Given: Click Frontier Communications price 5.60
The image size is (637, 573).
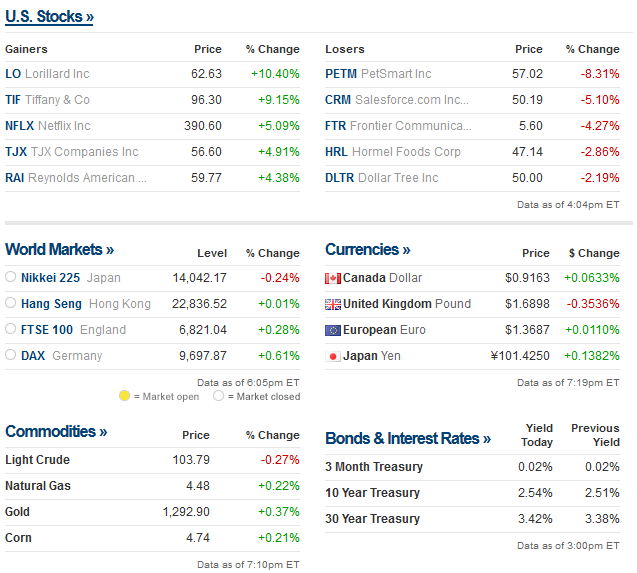Looking at the screenshot, I should (x=531, y=126).
